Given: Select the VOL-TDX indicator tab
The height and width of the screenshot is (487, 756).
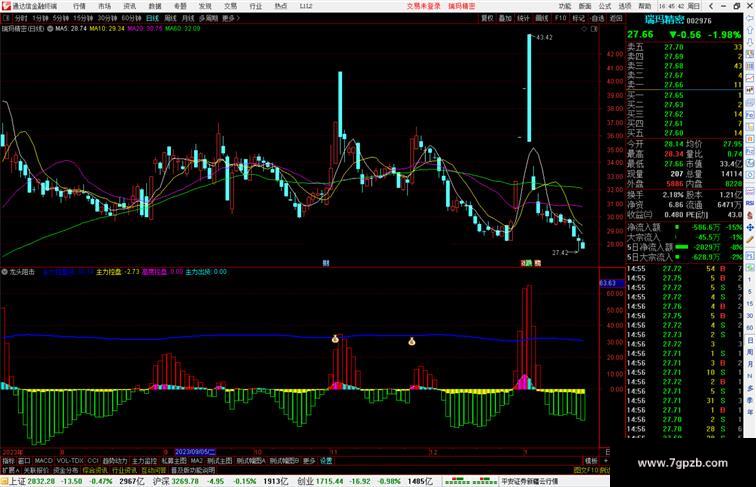Looking at the screenshot, I should click(70, 461).
